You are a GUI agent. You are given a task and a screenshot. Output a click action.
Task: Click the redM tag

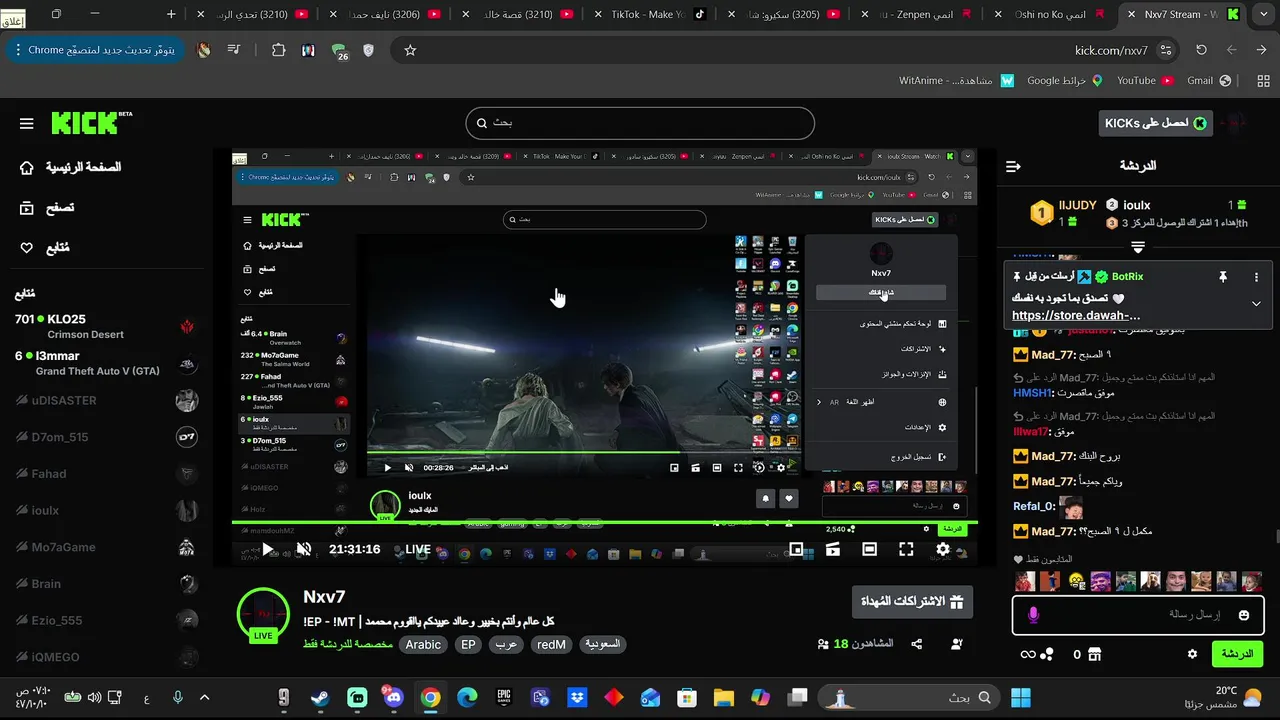coord(551,645)
